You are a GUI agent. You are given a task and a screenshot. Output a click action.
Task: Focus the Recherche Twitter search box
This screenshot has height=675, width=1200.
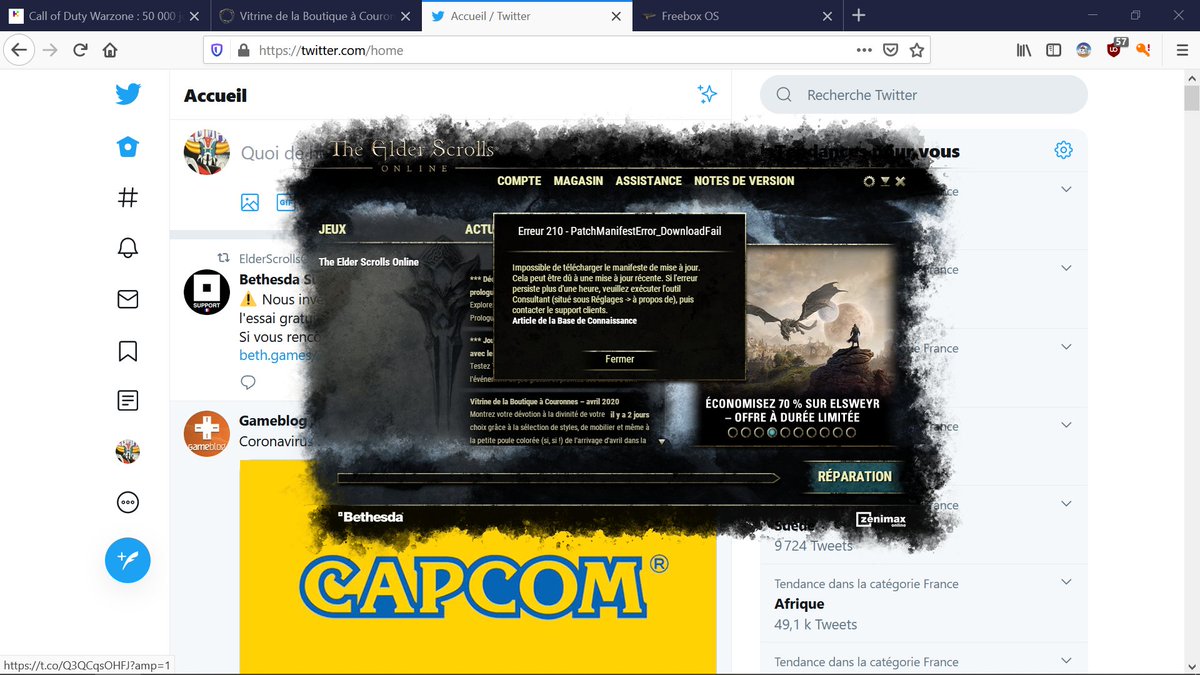[923, 95]
